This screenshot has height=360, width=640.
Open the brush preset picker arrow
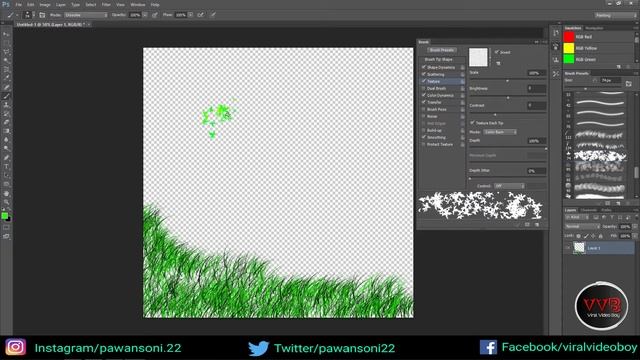[33, 15]
